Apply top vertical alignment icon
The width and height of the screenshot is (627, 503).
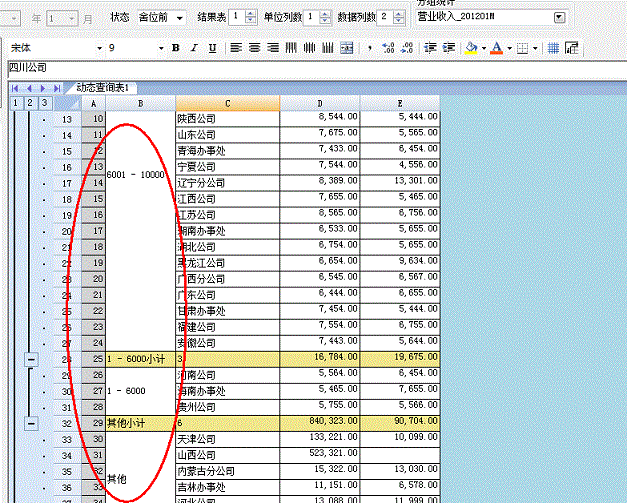pos(291,48)
